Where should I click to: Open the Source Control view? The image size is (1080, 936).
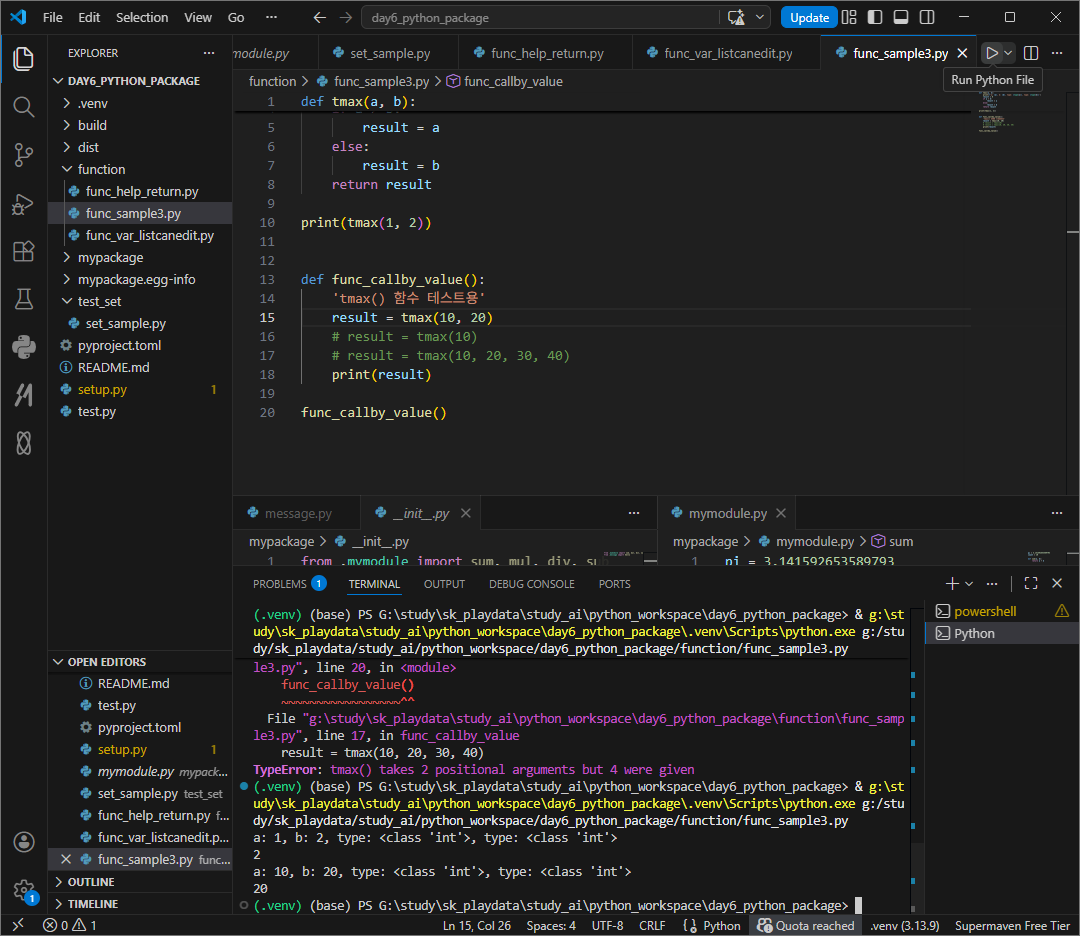[x=23, y=155]
